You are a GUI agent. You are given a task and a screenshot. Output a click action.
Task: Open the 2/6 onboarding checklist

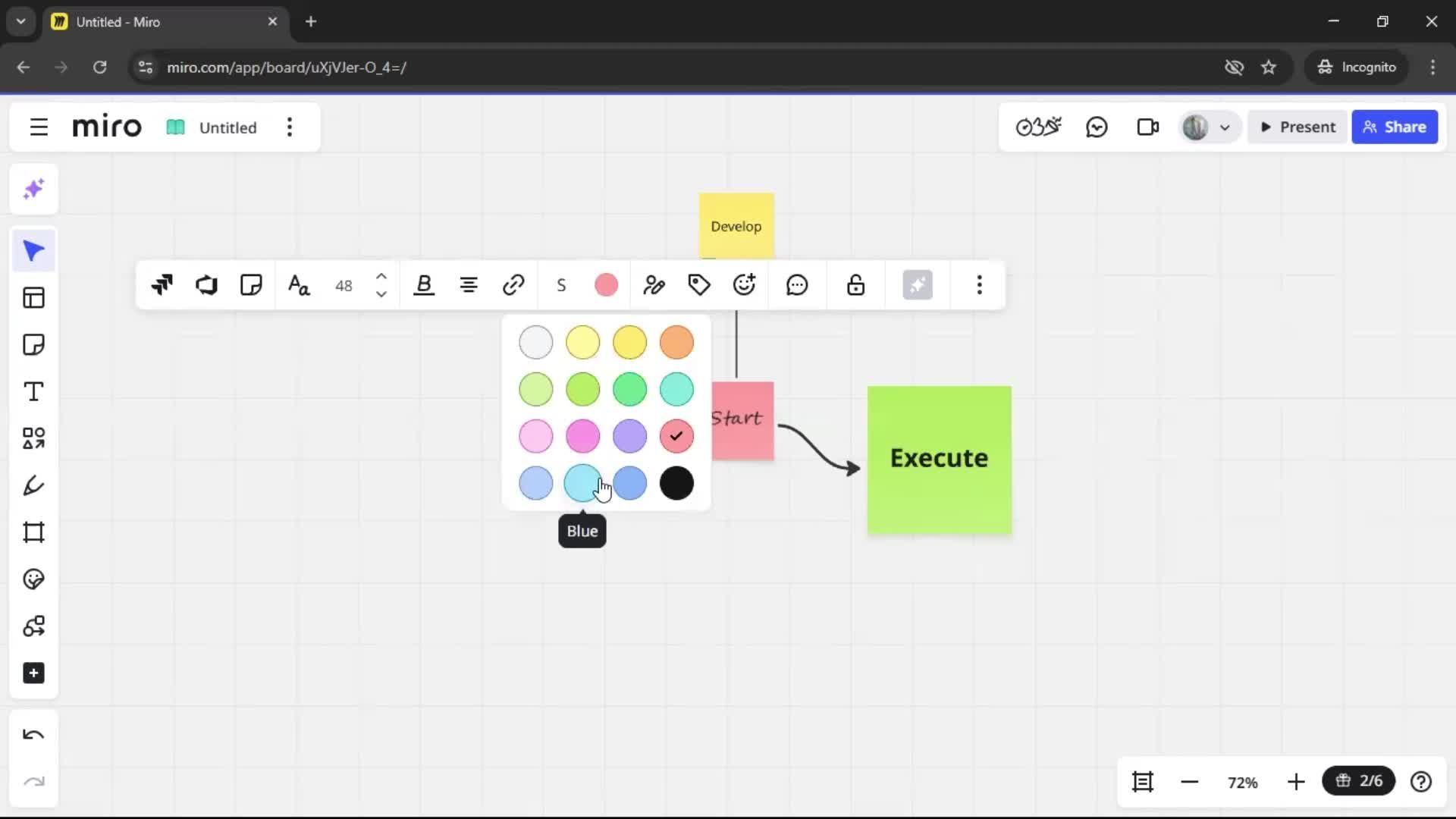click(x=1359, y=781)
